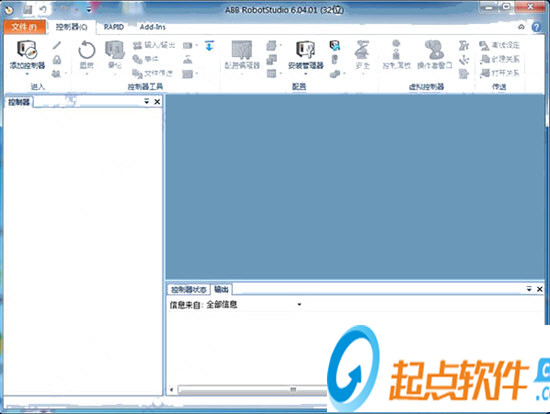Open the quick access toolbar customize dropdown
The height and width of the screenshot is (414, 550).
pos(89,10)
